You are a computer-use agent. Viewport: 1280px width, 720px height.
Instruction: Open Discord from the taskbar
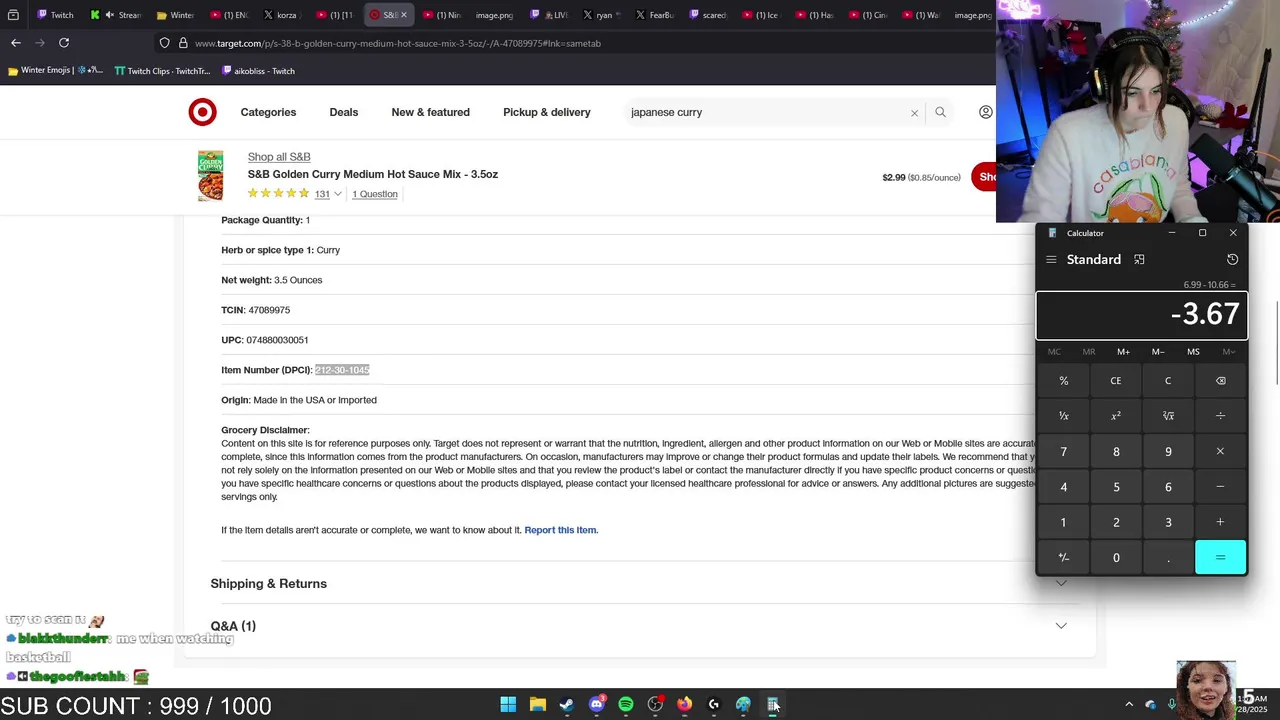597,705
